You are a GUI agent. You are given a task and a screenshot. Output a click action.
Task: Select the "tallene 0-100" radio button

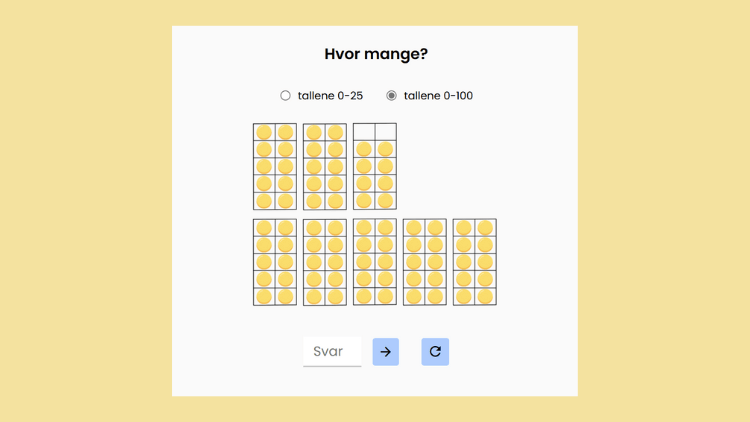pyautogui.click(x=392, y=96)
